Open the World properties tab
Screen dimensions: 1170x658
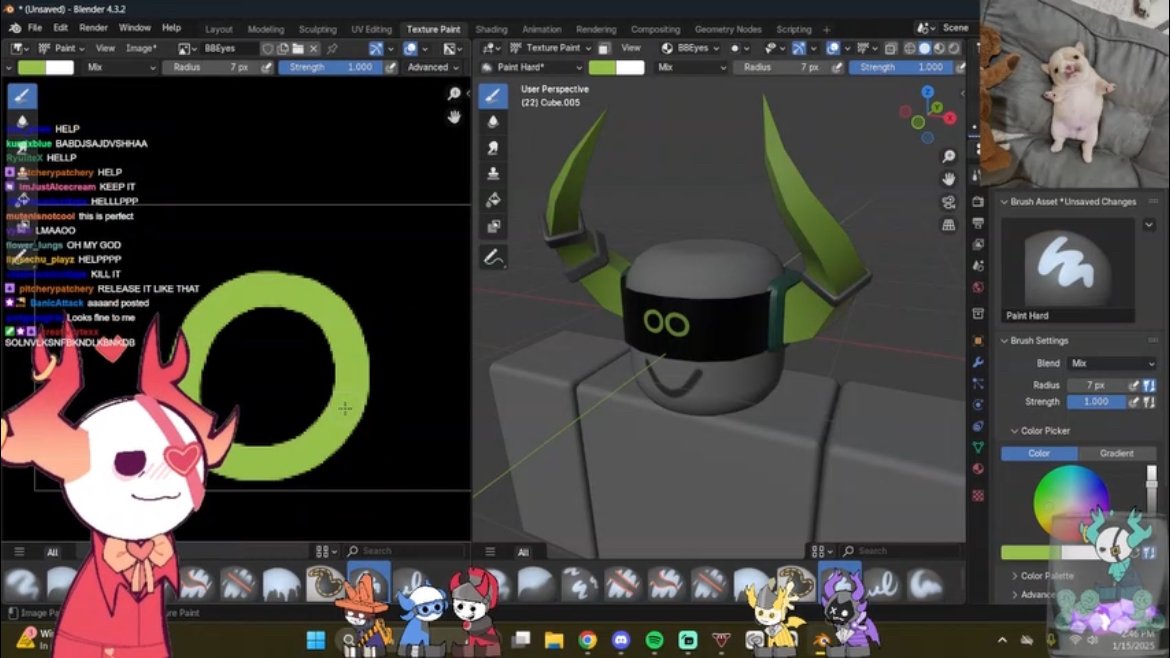pos(977,287)
